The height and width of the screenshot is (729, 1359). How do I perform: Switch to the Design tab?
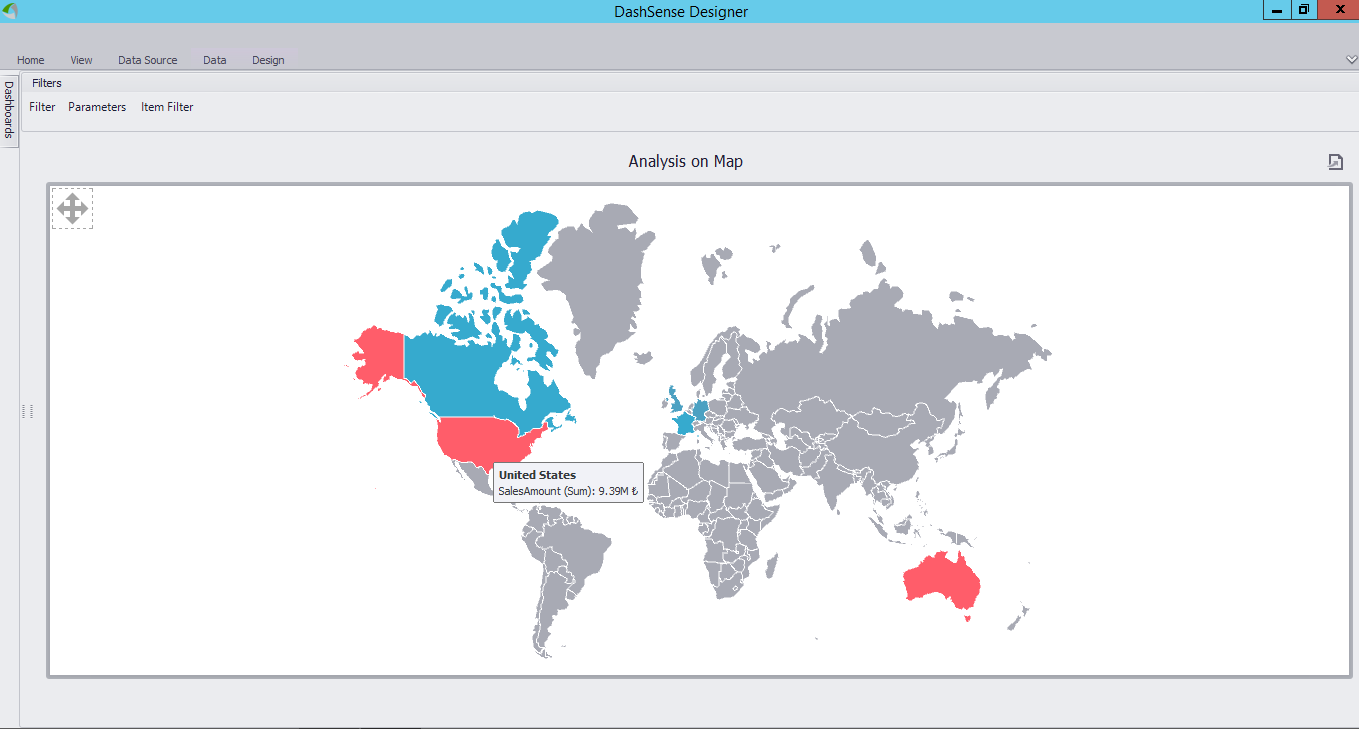268,60
